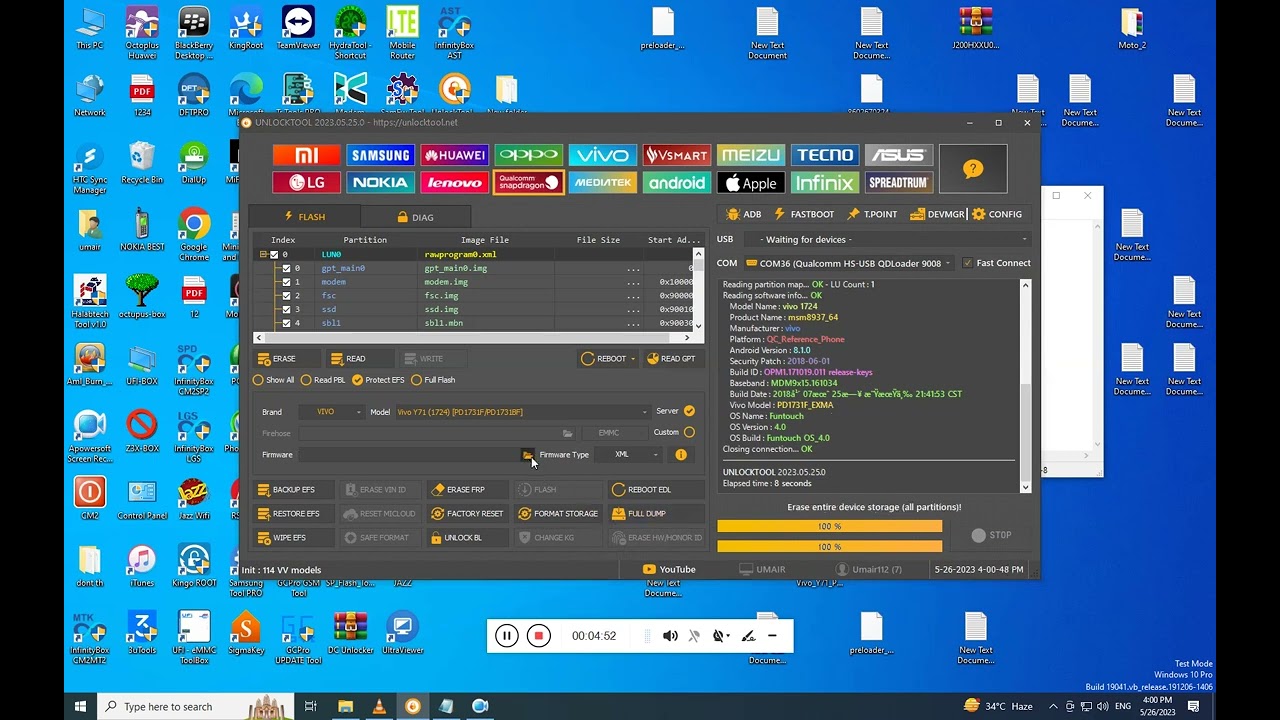Select the Samsung brand logo
This screenshot has width=1280, height=720.
(380, 155)
